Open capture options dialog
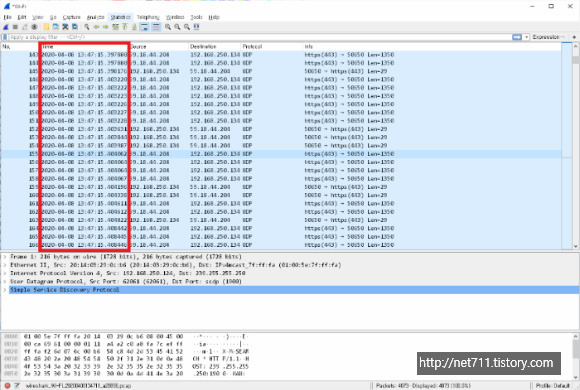The image size is (580, 390). pyautogui.click(x=34, y=27)
